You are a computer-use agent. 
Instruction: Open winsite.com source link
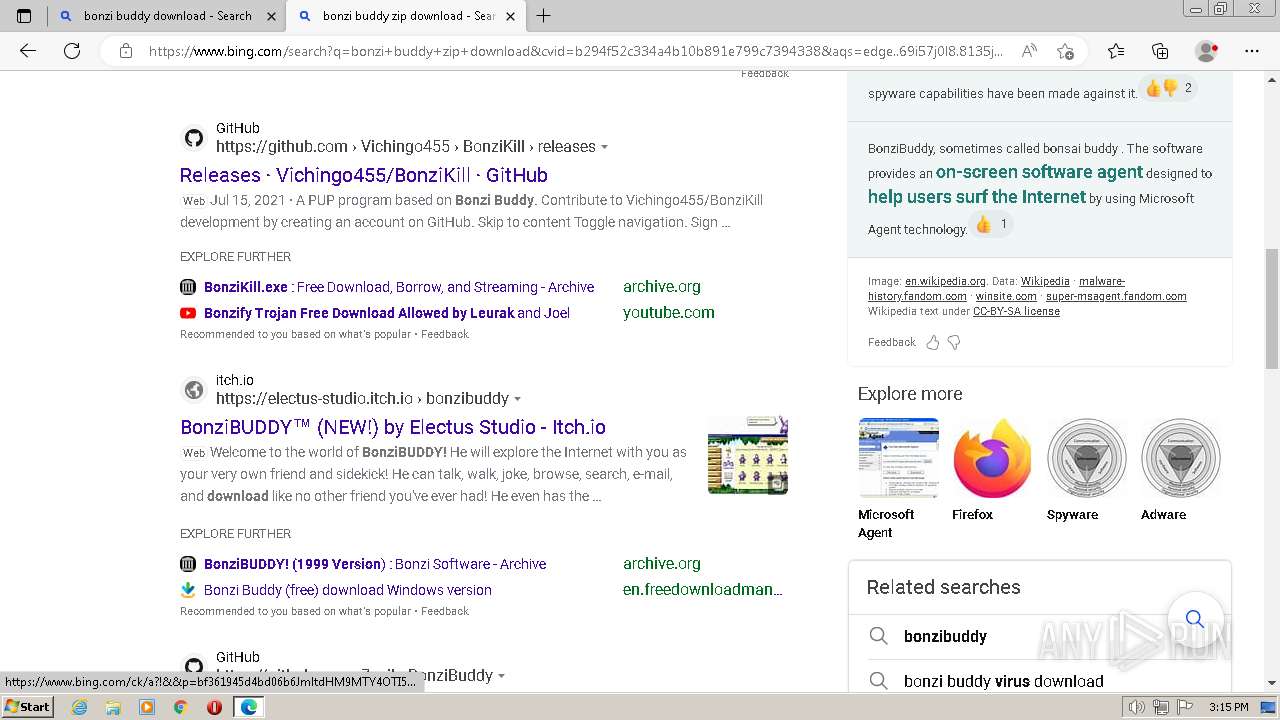click(x=1006, y=296)
